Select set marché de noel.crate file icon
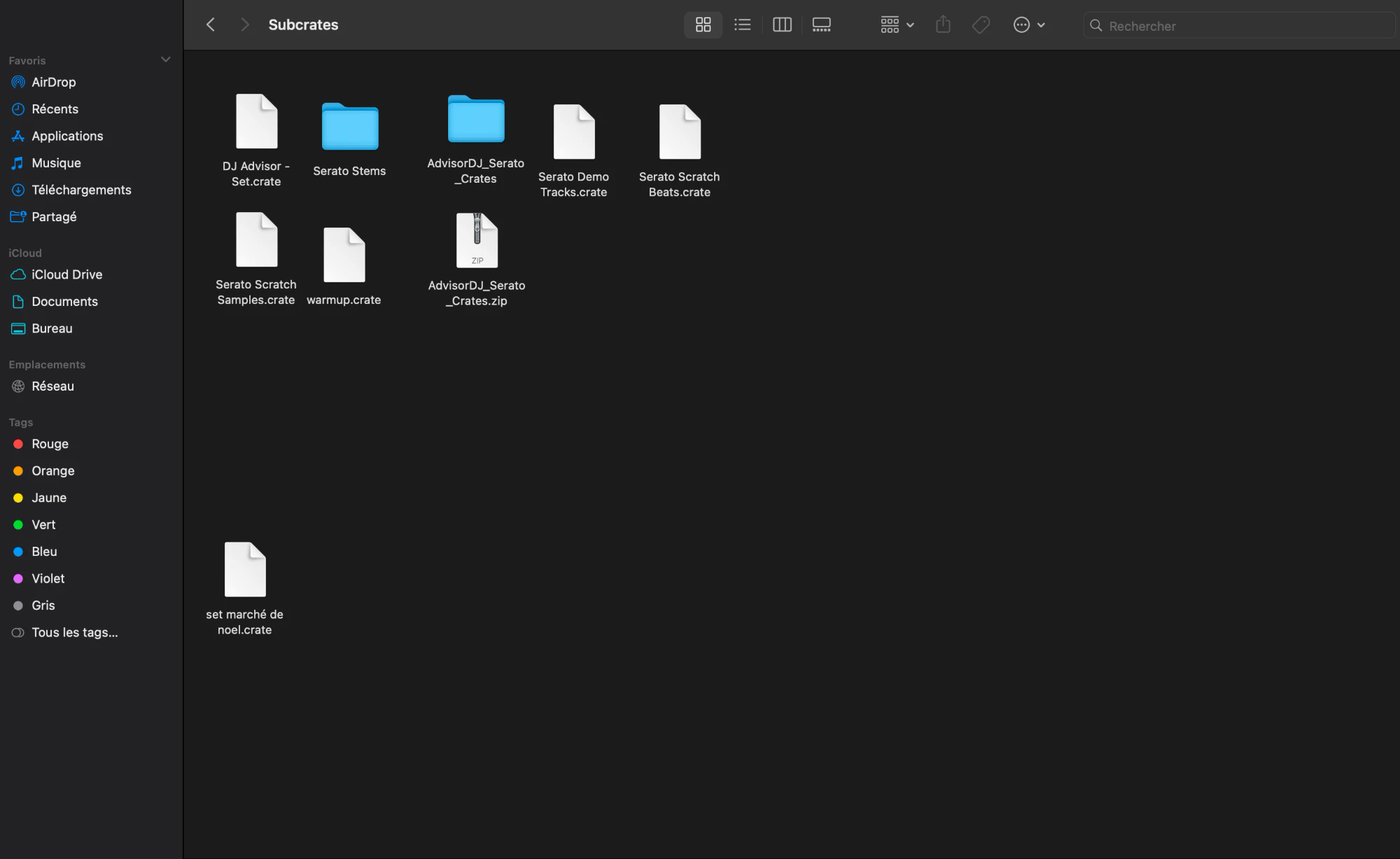This screenshot has width=1400, height=859. click(245, 569)
